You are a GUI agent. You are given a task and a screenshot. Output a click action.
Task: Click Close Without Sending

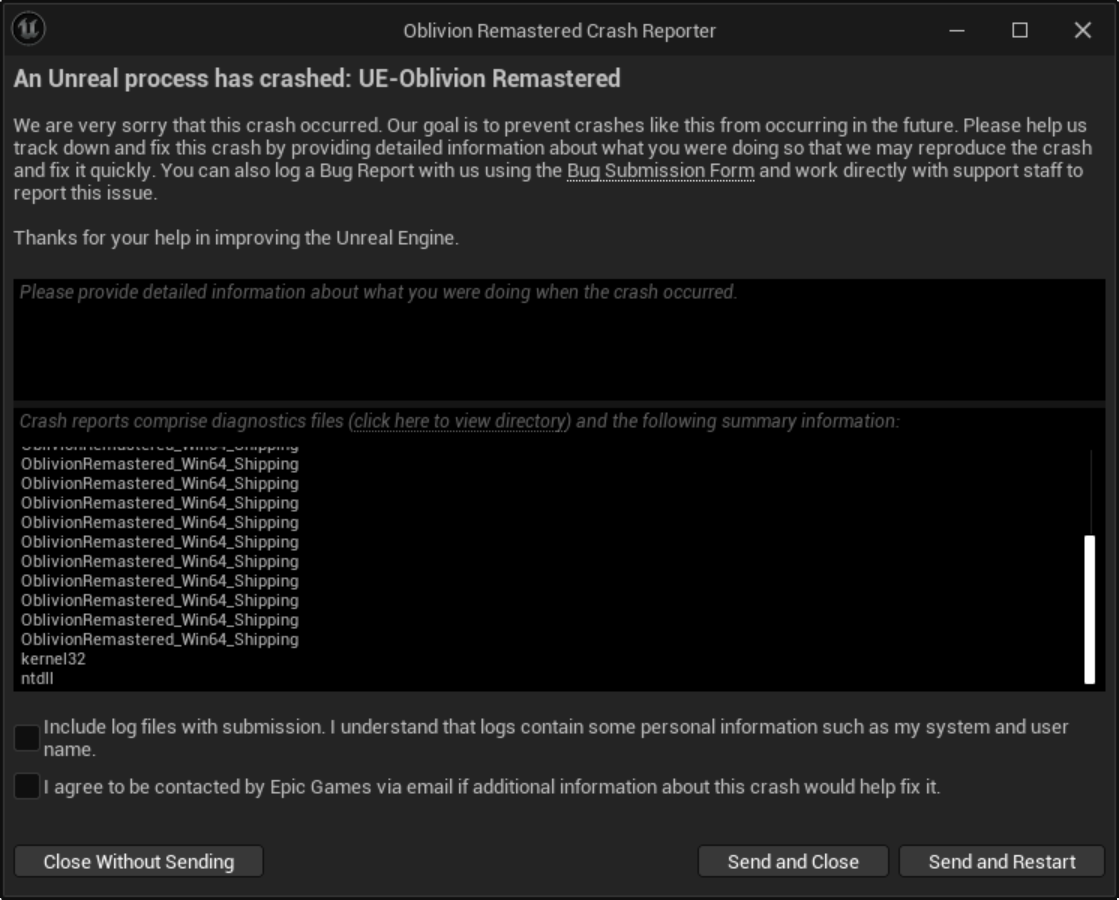point(138,861)
